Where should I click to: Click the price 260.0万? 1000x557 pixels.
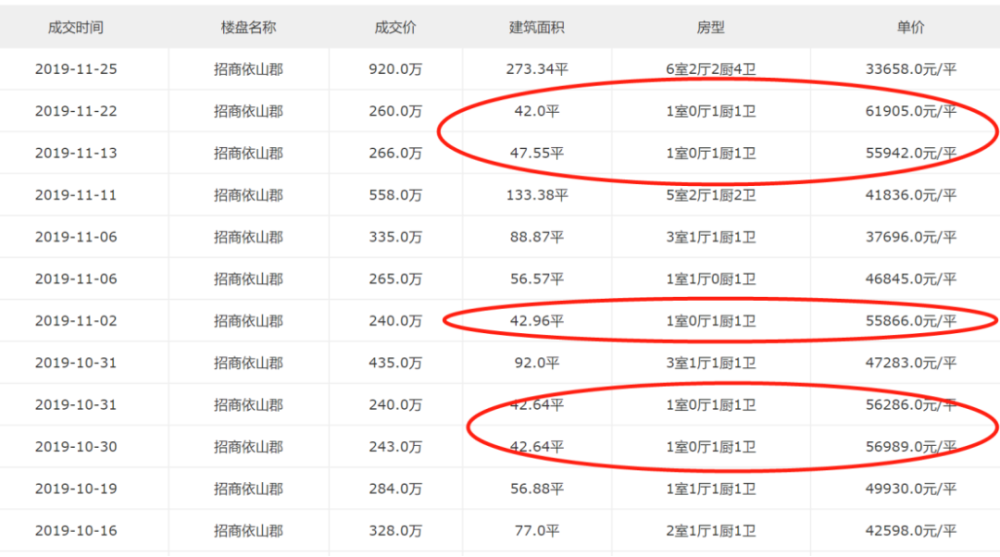pyautogui.click(x=395, y=111)
